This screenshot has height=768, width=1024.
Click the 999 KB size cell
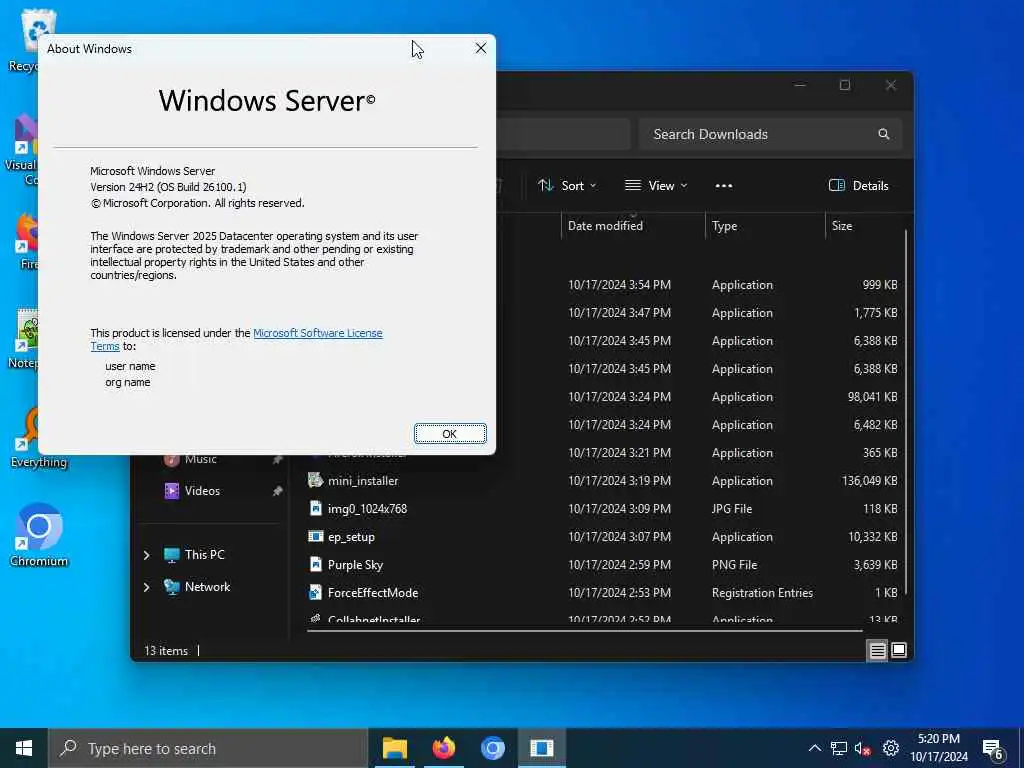tap(880, 285)
